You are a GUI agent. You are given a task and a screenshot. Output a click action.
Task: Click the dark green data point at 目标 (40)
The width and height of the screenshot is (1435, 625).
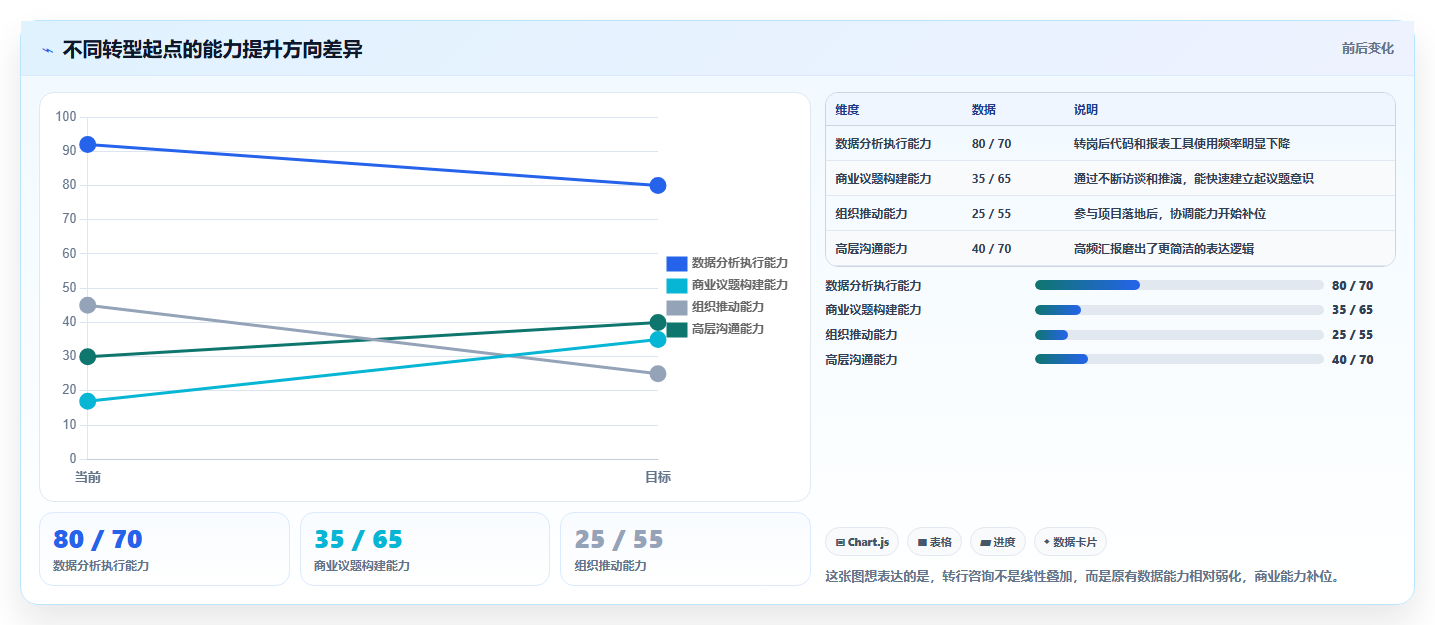[658, 322]
